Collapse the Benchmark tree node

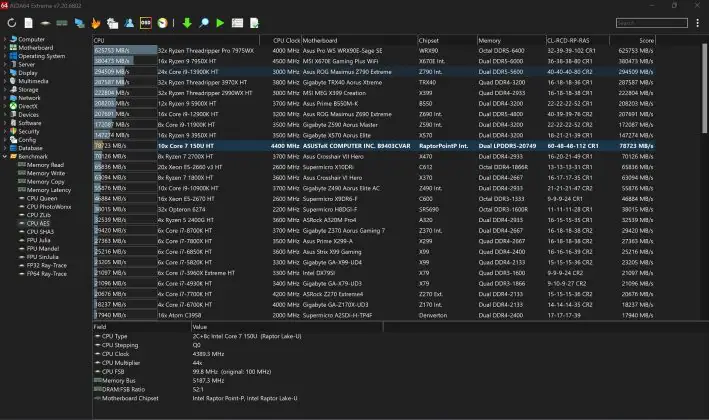(5, 156)
